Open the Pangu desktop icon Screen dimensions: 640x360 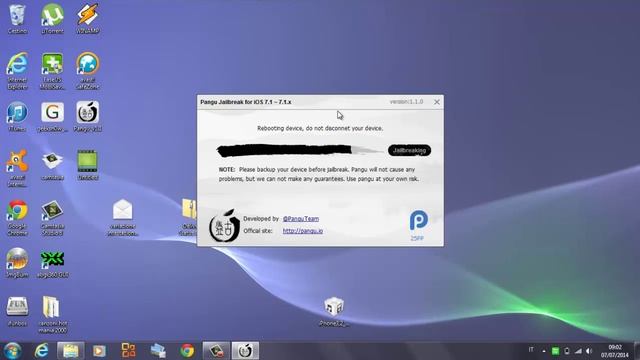87,117
